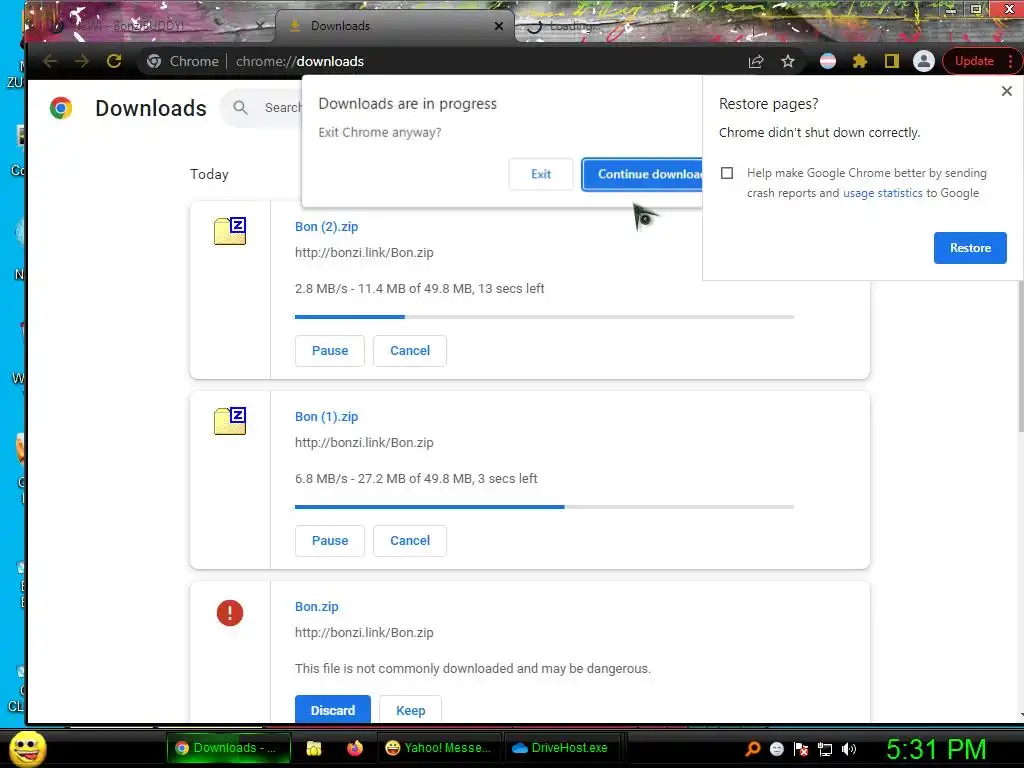Click the zip file icon for Bon (2).zip
Screen dimensions: 1024x768
coord(230,231)
